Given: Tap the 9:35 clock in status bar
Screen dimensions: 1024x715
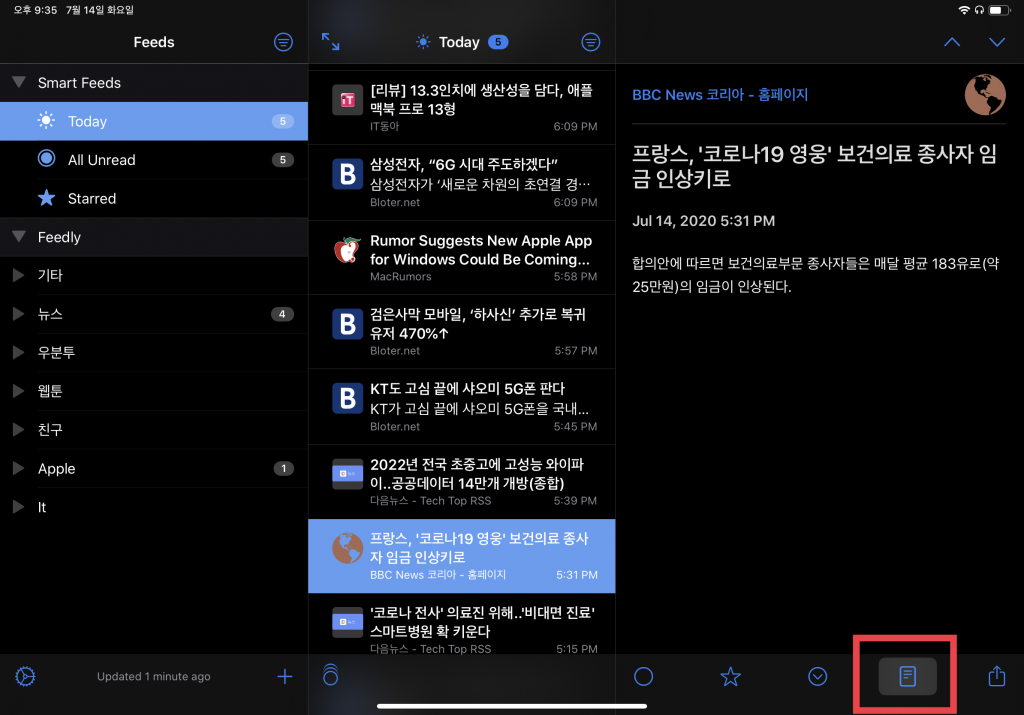Looking at the screenshot, I should (x=35, y=10).
